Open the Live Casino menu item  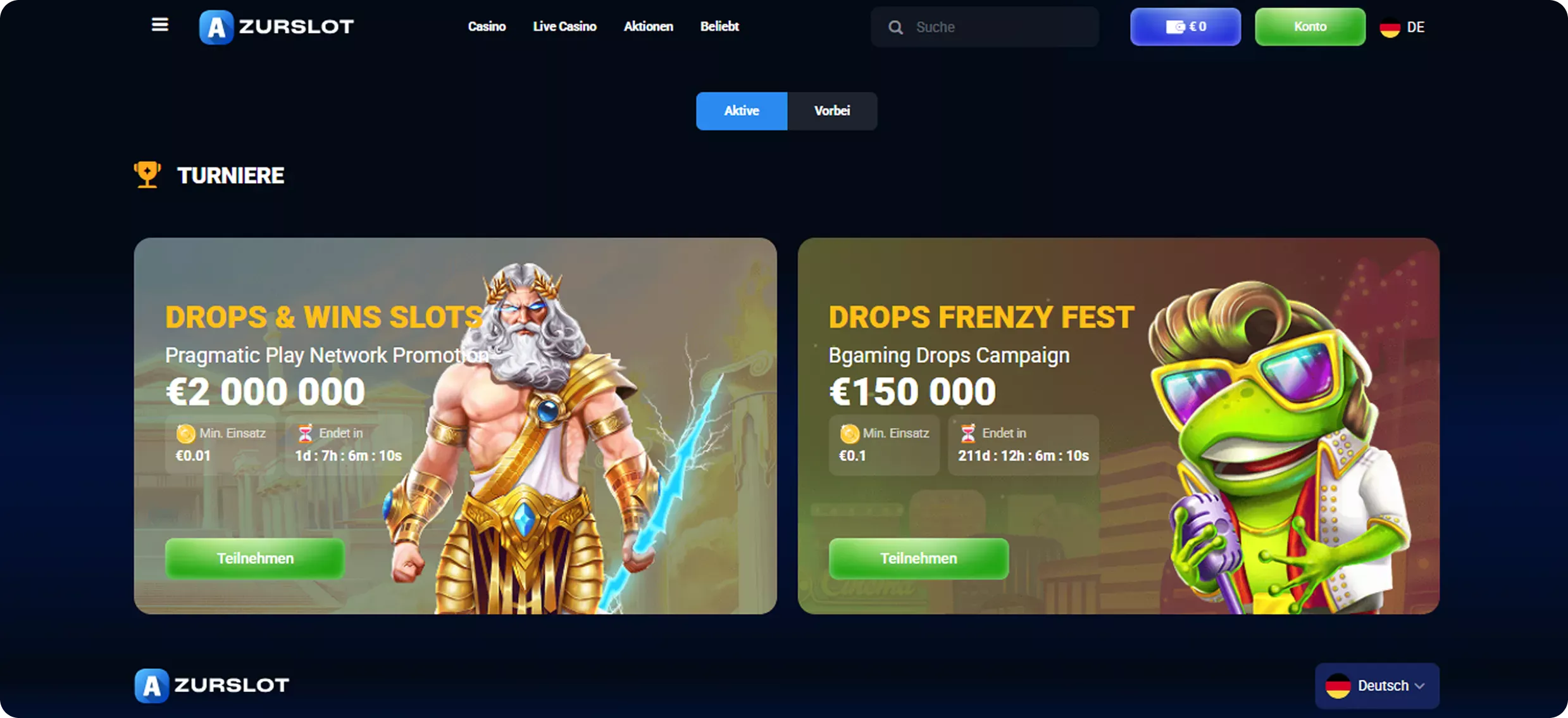[564, 27]
